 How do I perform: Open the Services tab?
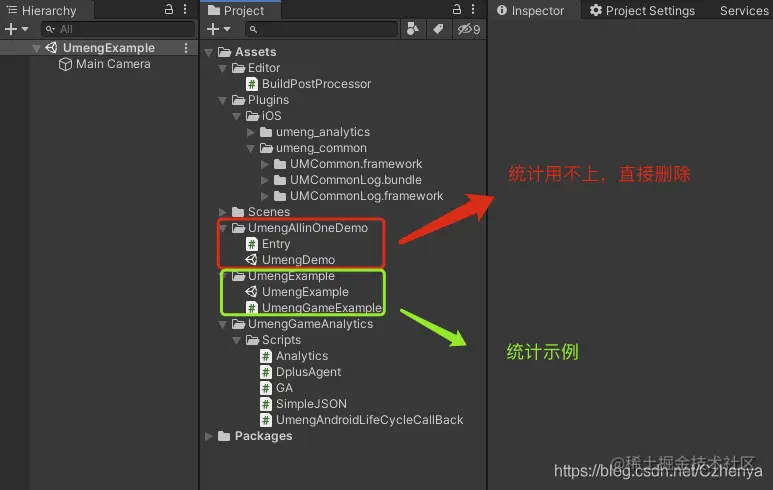click(744, 10)
